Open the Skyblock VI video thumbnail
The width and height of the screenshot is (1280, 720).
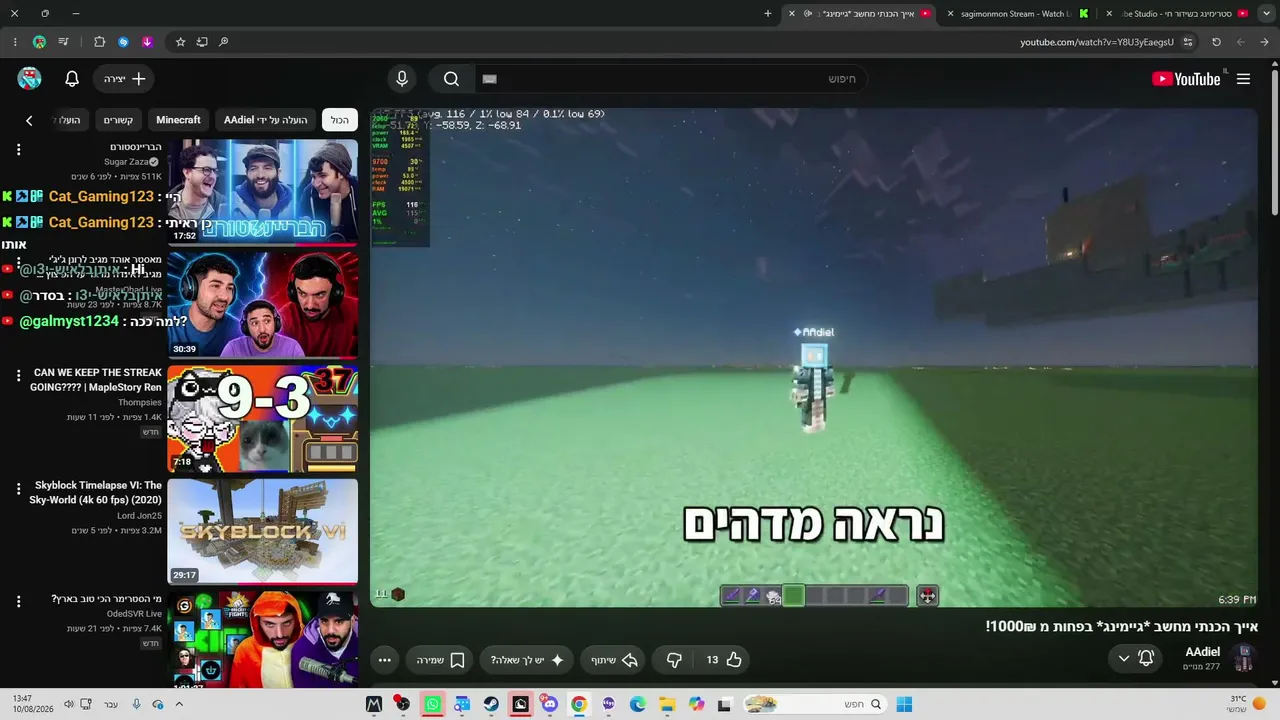[262, 530]
